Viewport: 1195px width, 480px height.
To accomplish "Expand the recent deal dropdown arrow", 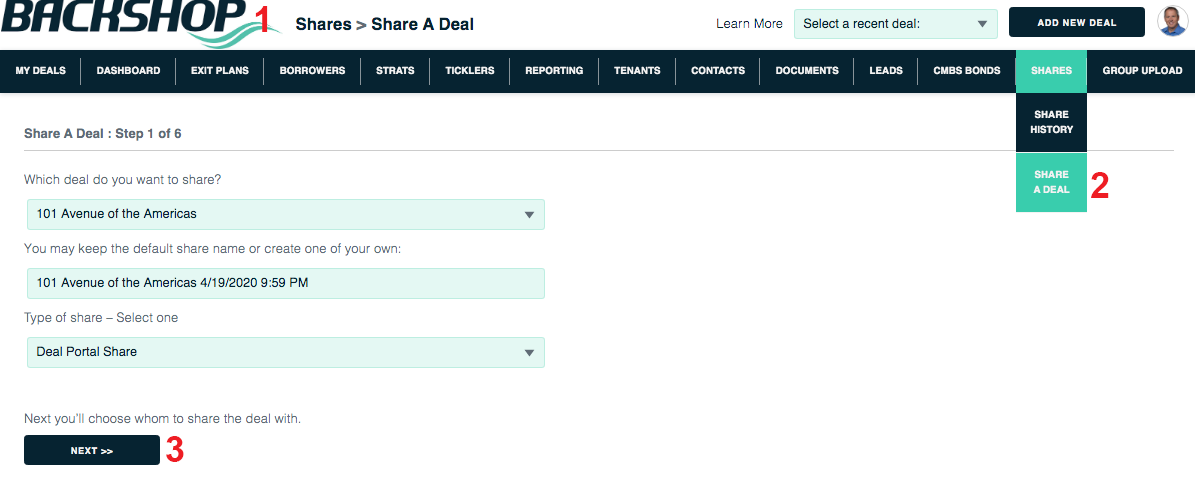I will coord(982,24).
